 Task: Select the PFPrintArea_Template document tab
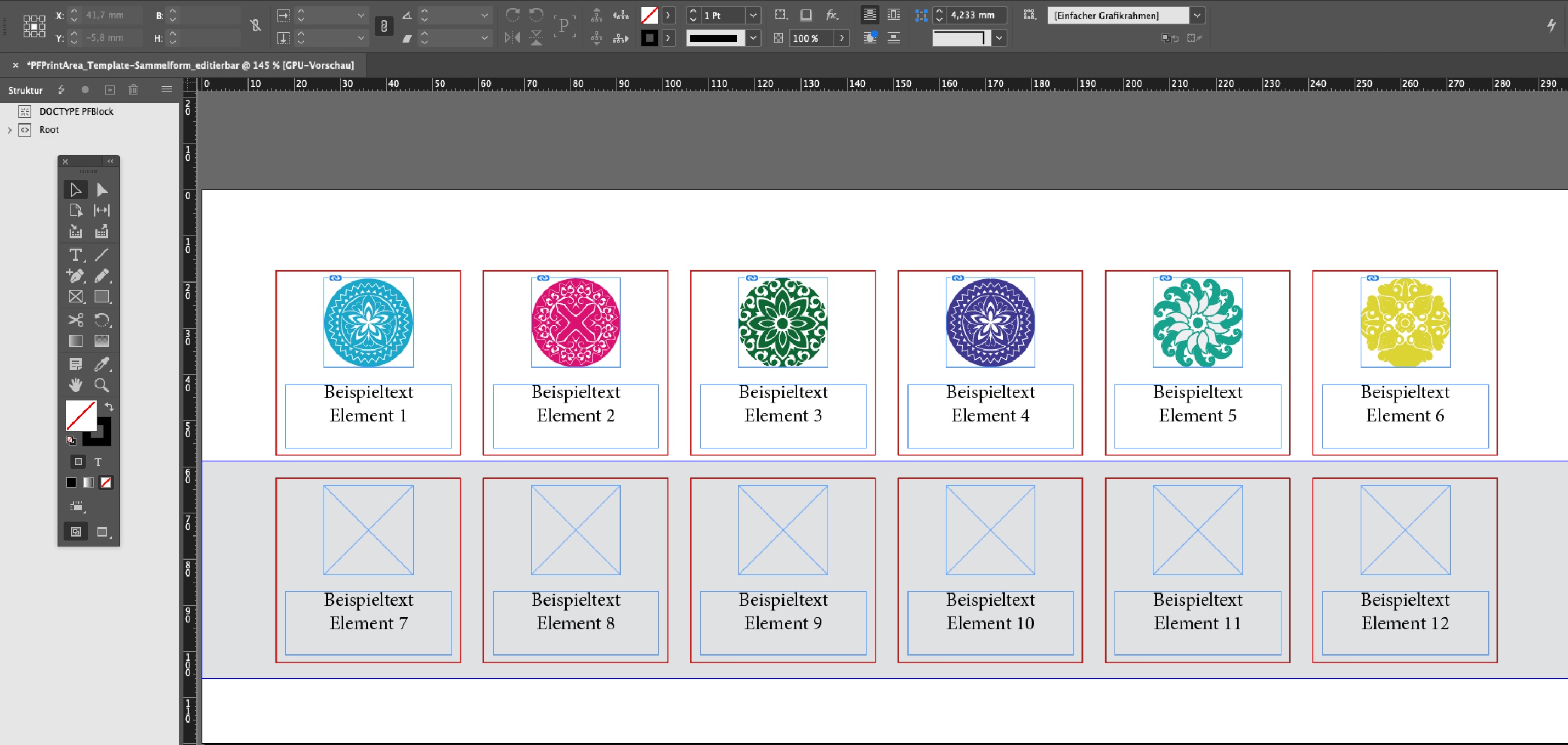[190, 65]
